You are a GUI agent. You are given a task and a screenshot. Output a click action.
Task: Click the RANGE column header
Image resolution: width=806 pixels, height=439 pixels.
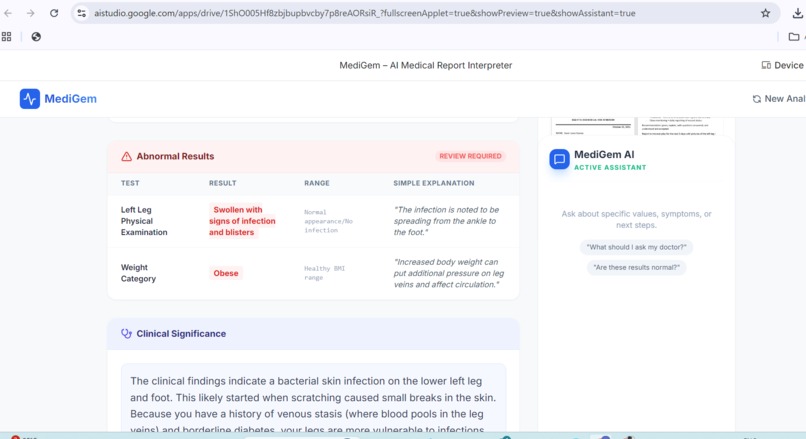pos(317,183)
